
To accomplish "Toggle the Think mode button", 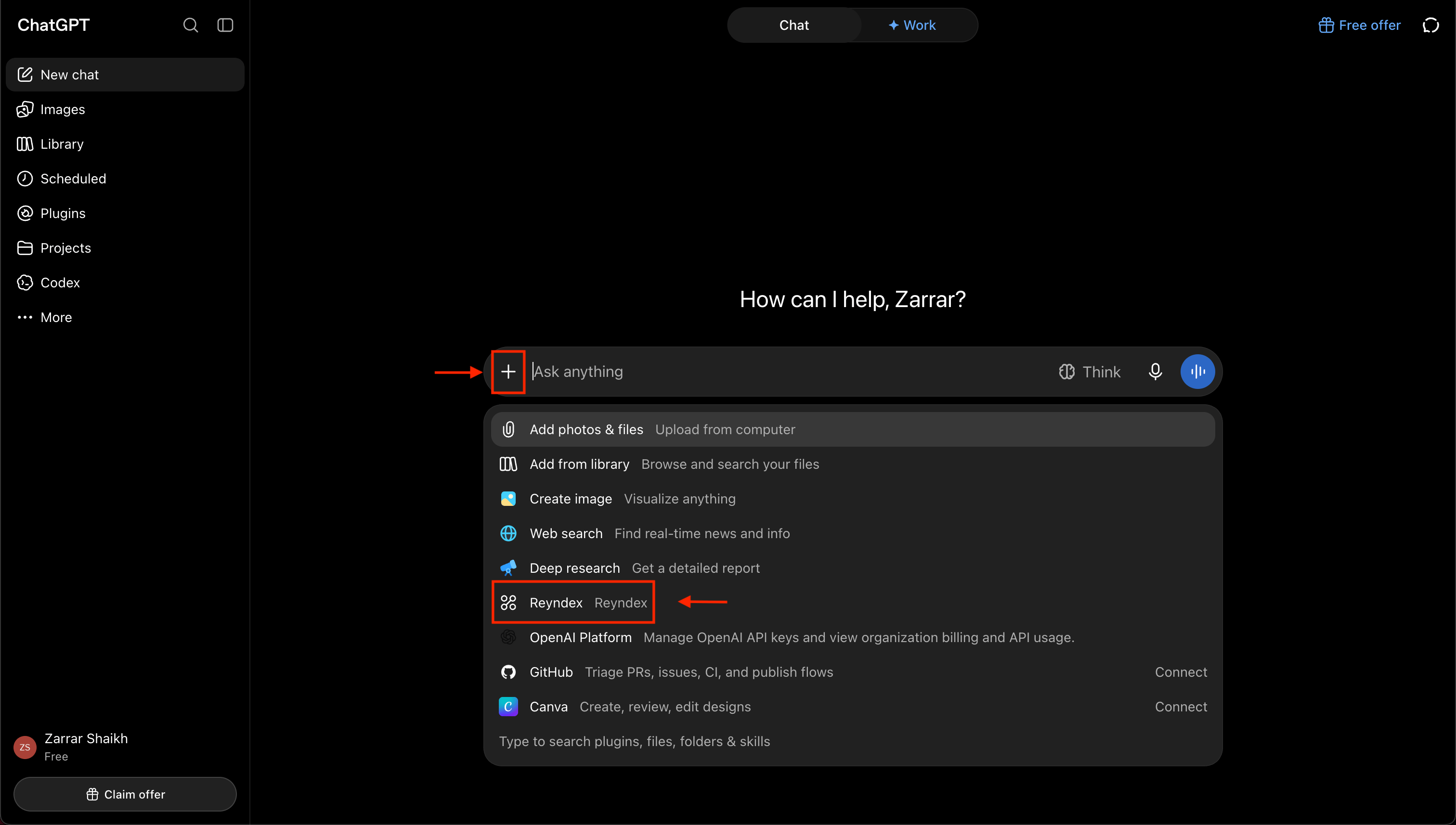I will (1089, 372).
